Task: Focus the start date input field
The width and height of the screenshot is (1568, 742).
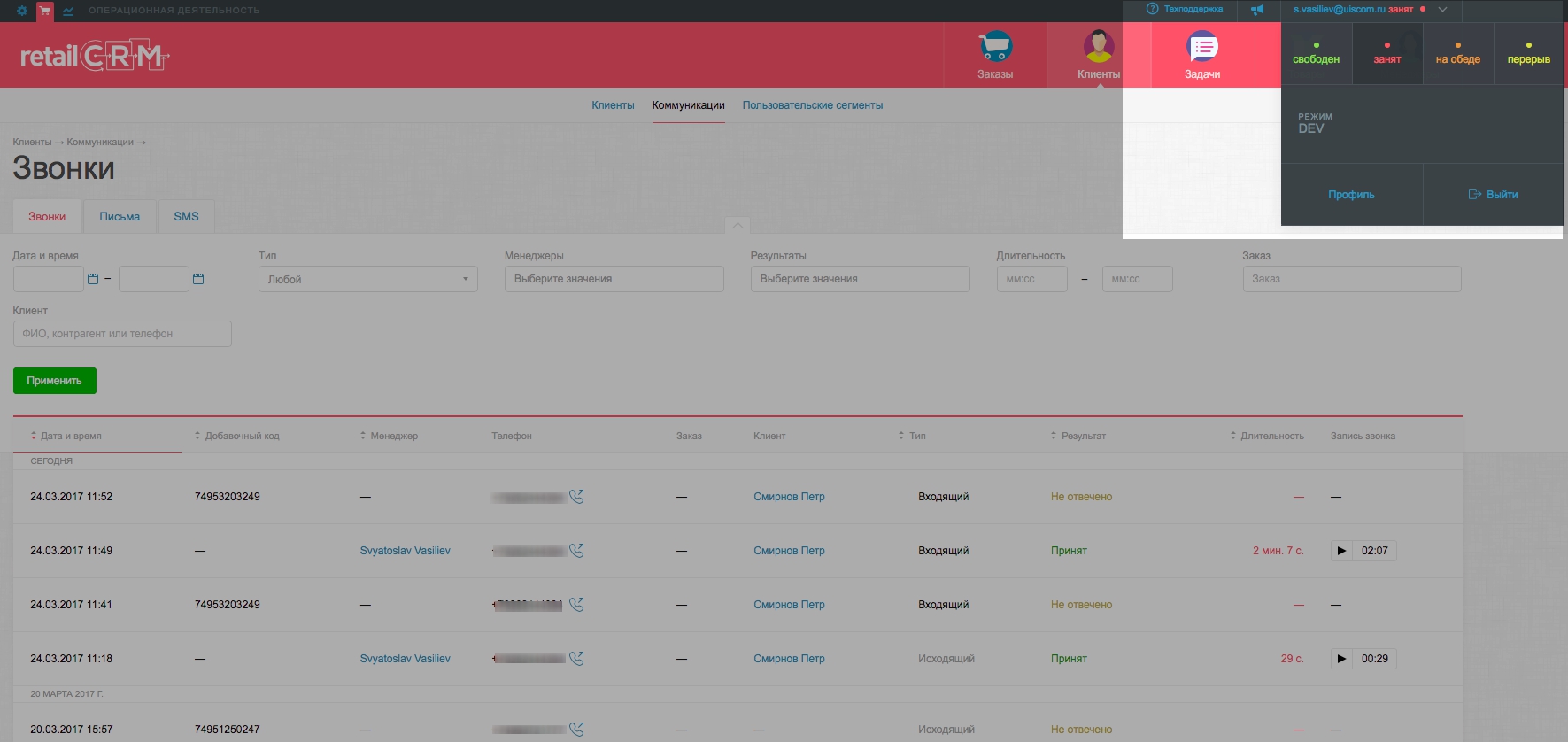Action: 49,279
